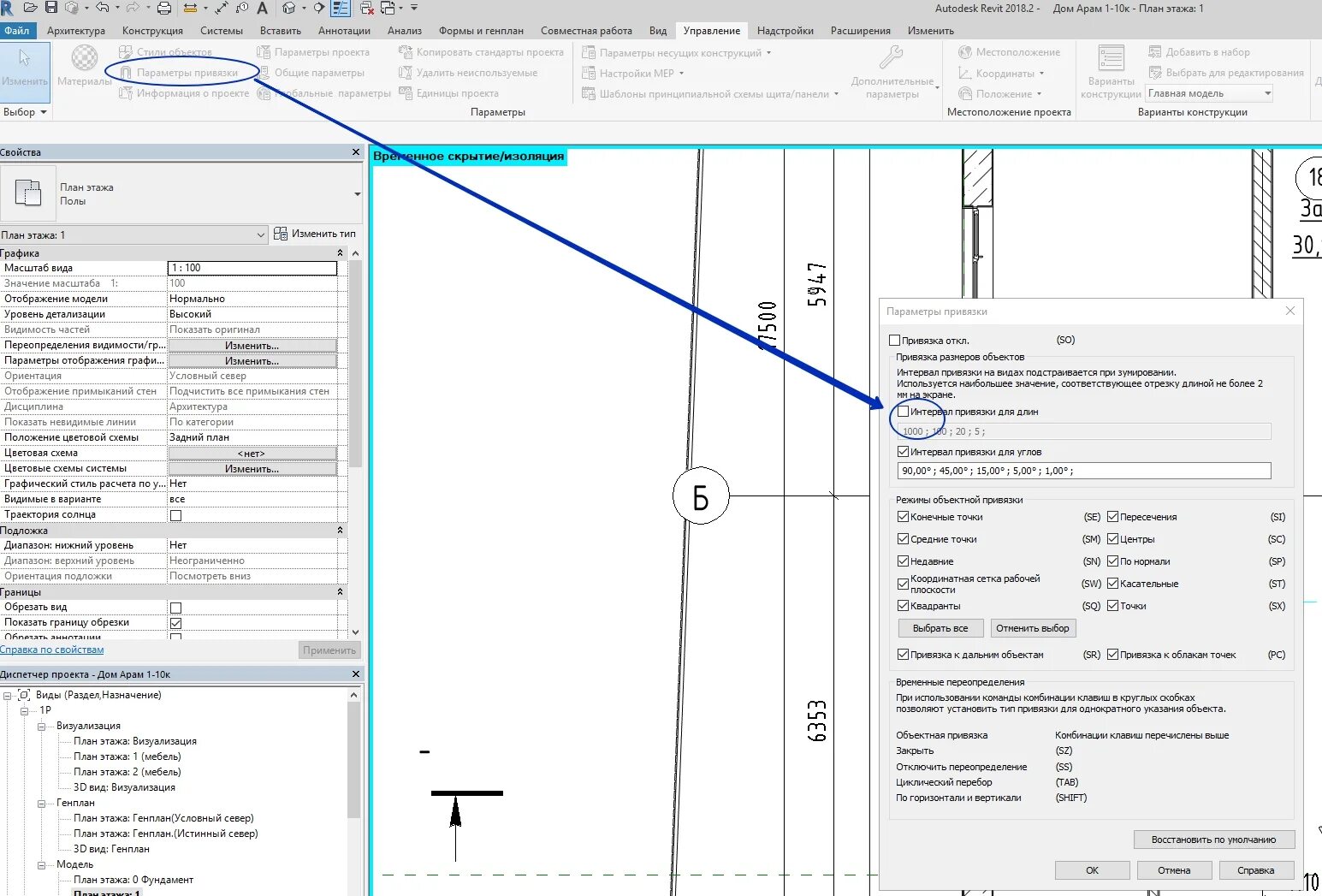This screenshot has height=896, width=1322.
Task: Click Добавить в набор tool
Action: 1199,52
